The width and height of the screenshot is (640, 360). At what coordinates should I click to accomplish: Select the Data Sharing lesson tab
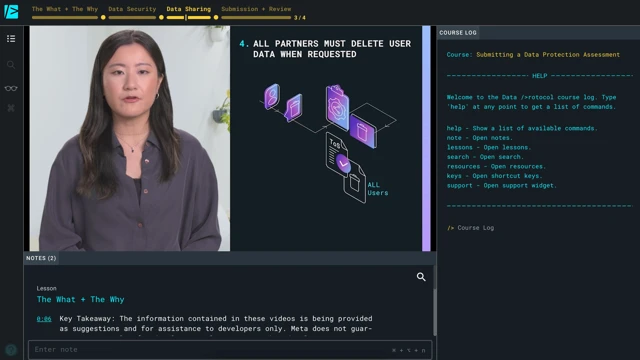[189, 9]
